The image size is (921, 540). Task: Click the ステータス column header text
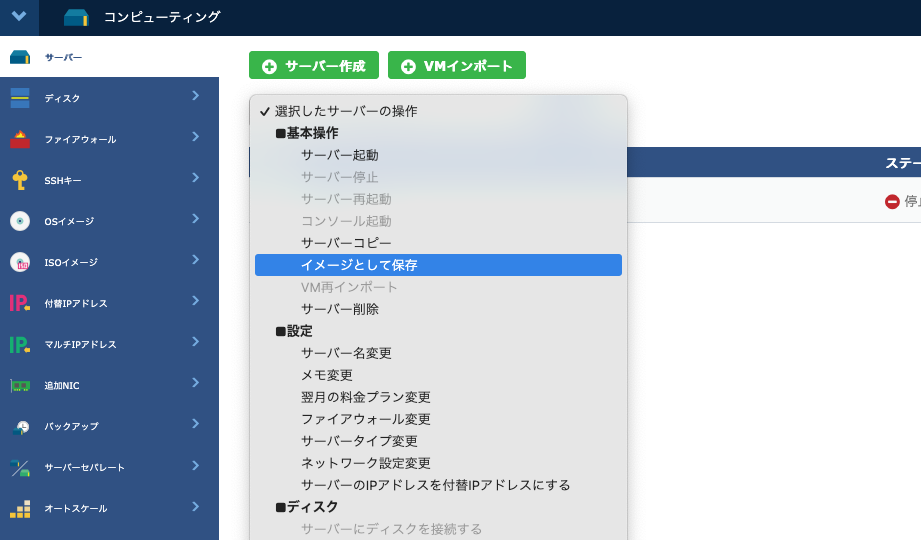point(903,163)
